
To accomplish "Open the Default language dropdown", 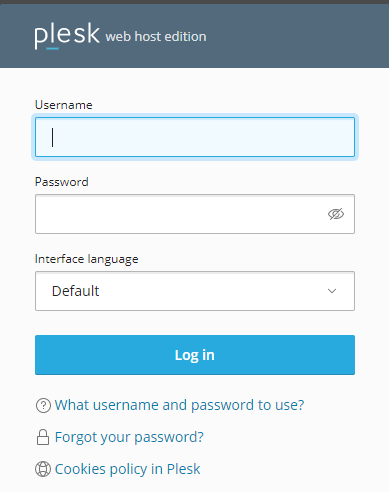I will click(195, 291).
